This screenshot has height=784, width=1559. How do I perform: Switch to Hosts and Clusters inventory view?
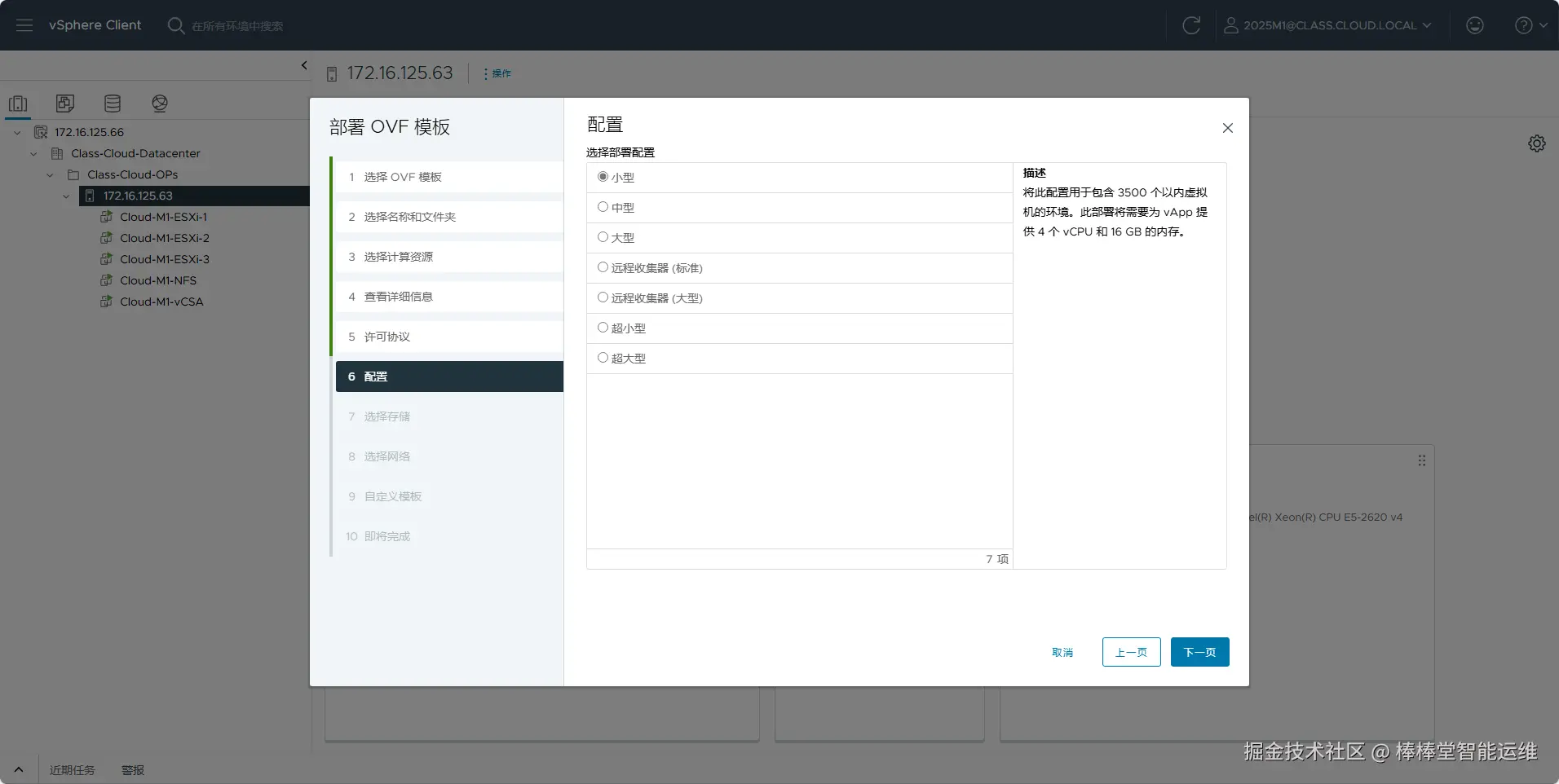(x=18, y=104)
